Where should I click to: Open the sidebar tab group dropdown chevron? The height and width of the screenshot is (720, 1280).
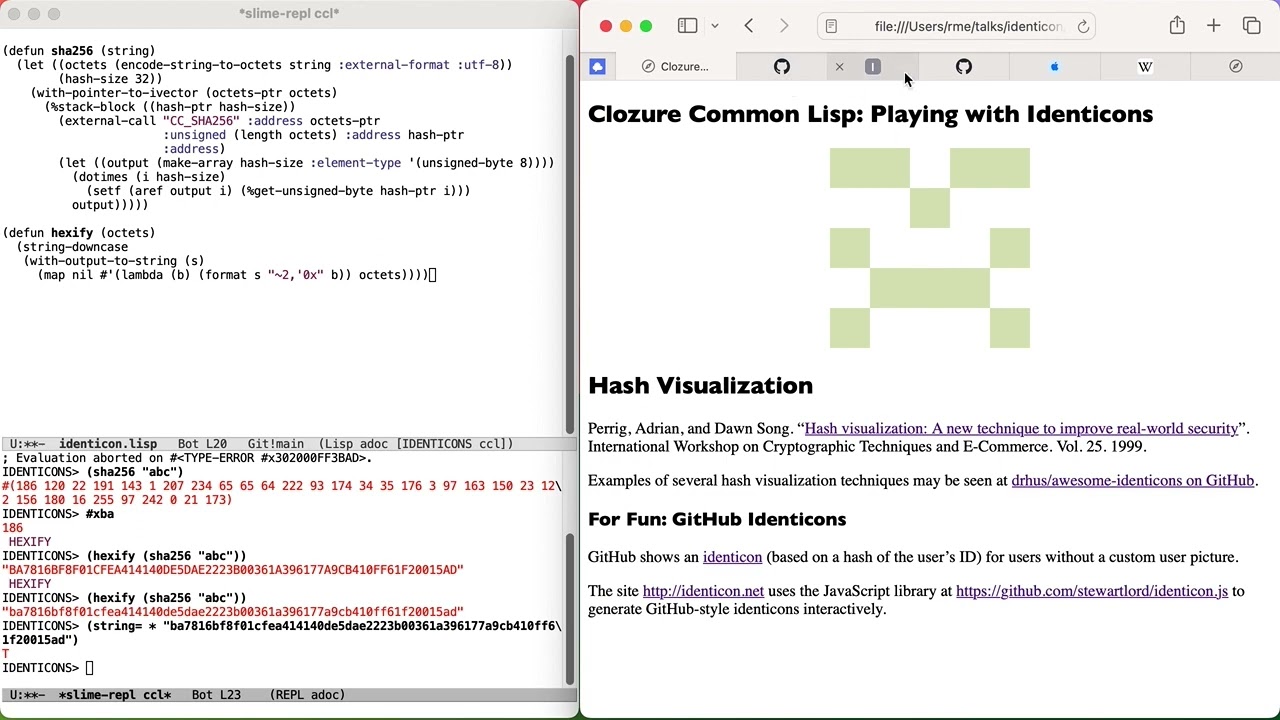click(714, 26)
